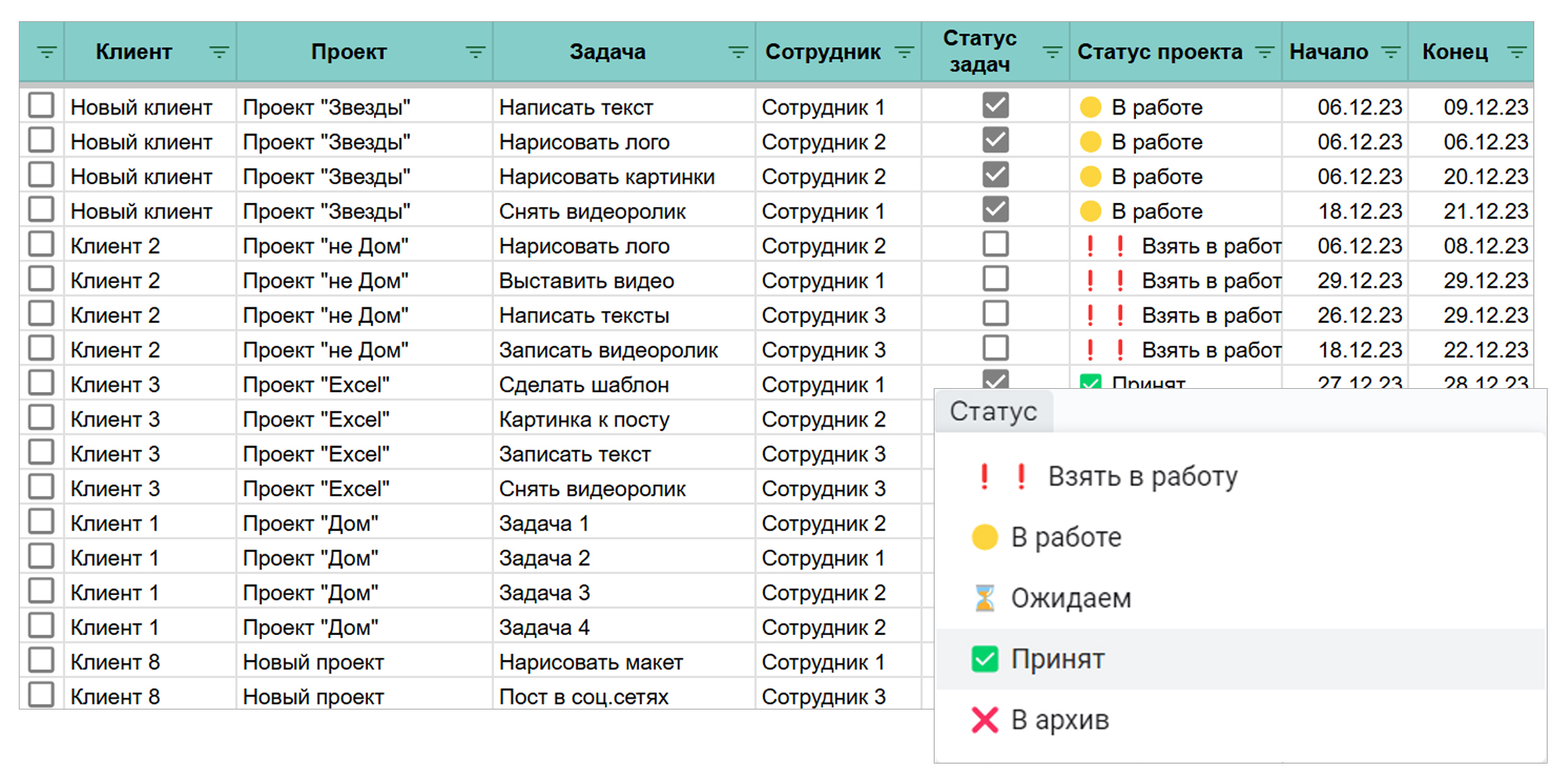
Task: Click red exclamation marks beside Взять в работу option
Action: (x=1003, y=476)
